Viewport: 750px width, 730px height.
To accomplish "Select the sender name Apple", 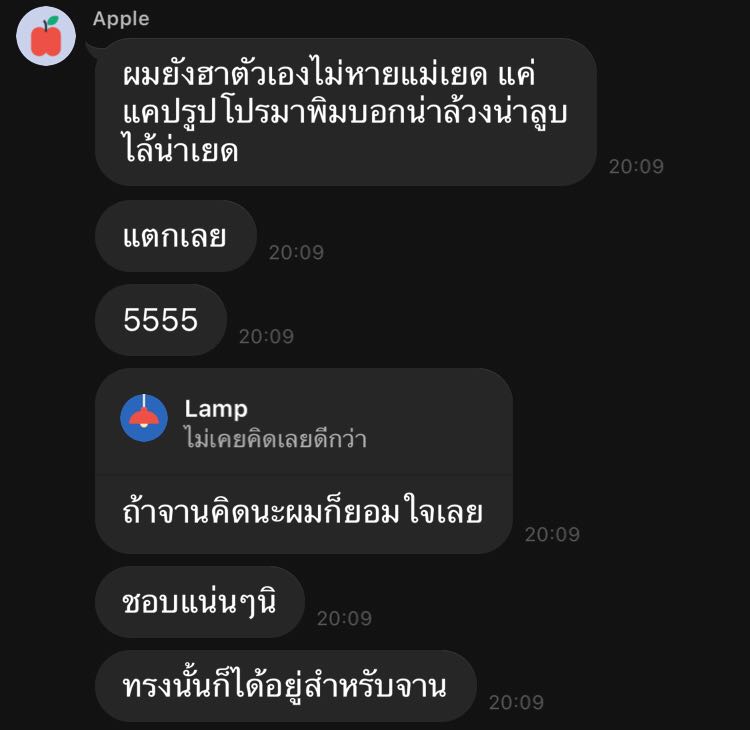I will point(121,19).
